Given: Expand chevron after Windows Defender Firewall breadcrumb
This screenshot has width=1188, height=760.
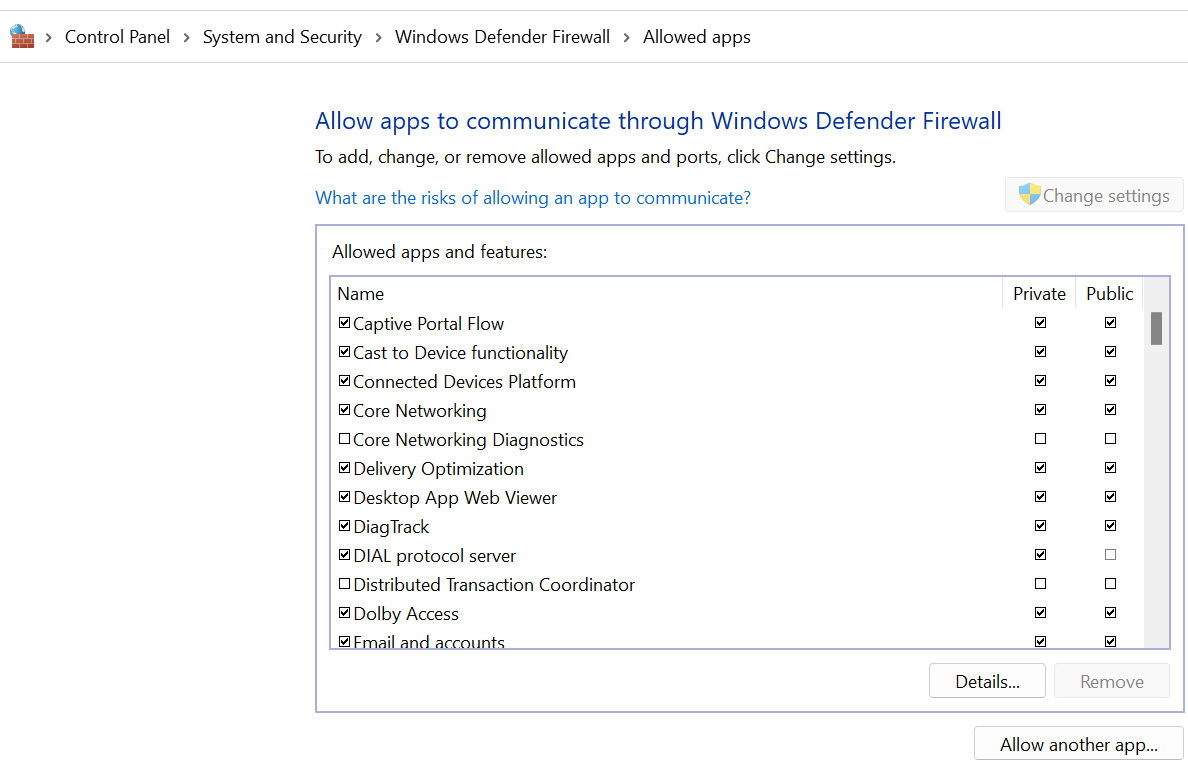Looking at the screenshot, I should pyautogui.click(x=626, y=36).
